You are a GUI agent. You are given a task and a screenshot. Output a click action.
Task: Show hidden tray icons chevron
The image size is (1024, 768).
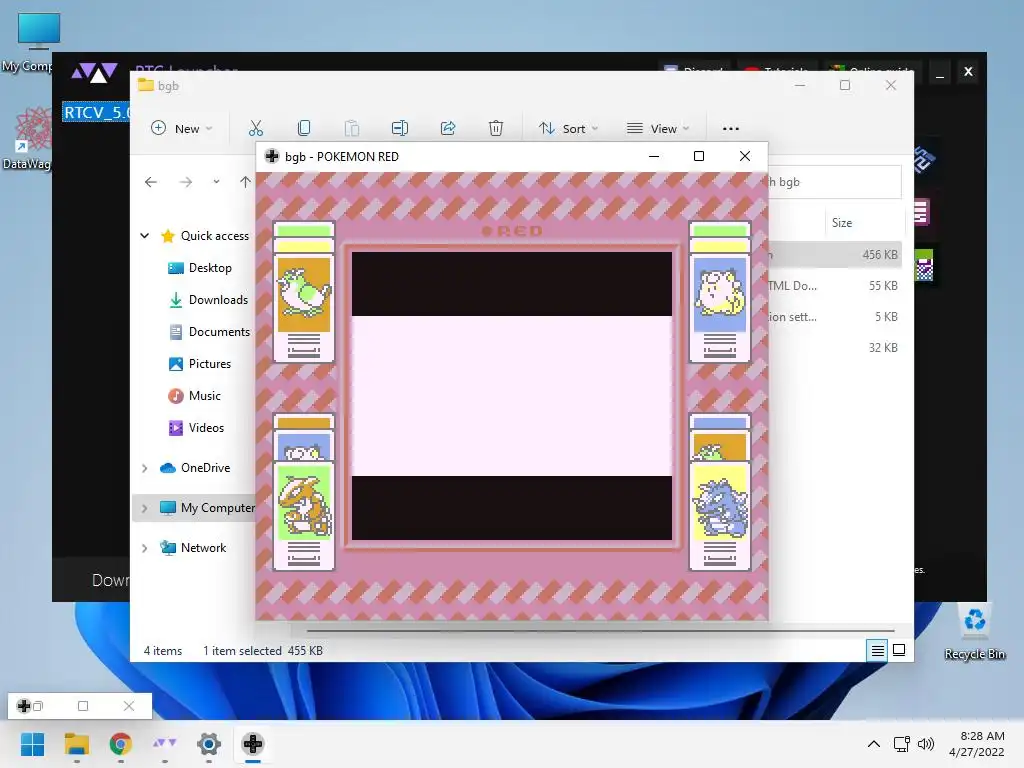pos(873,744)
